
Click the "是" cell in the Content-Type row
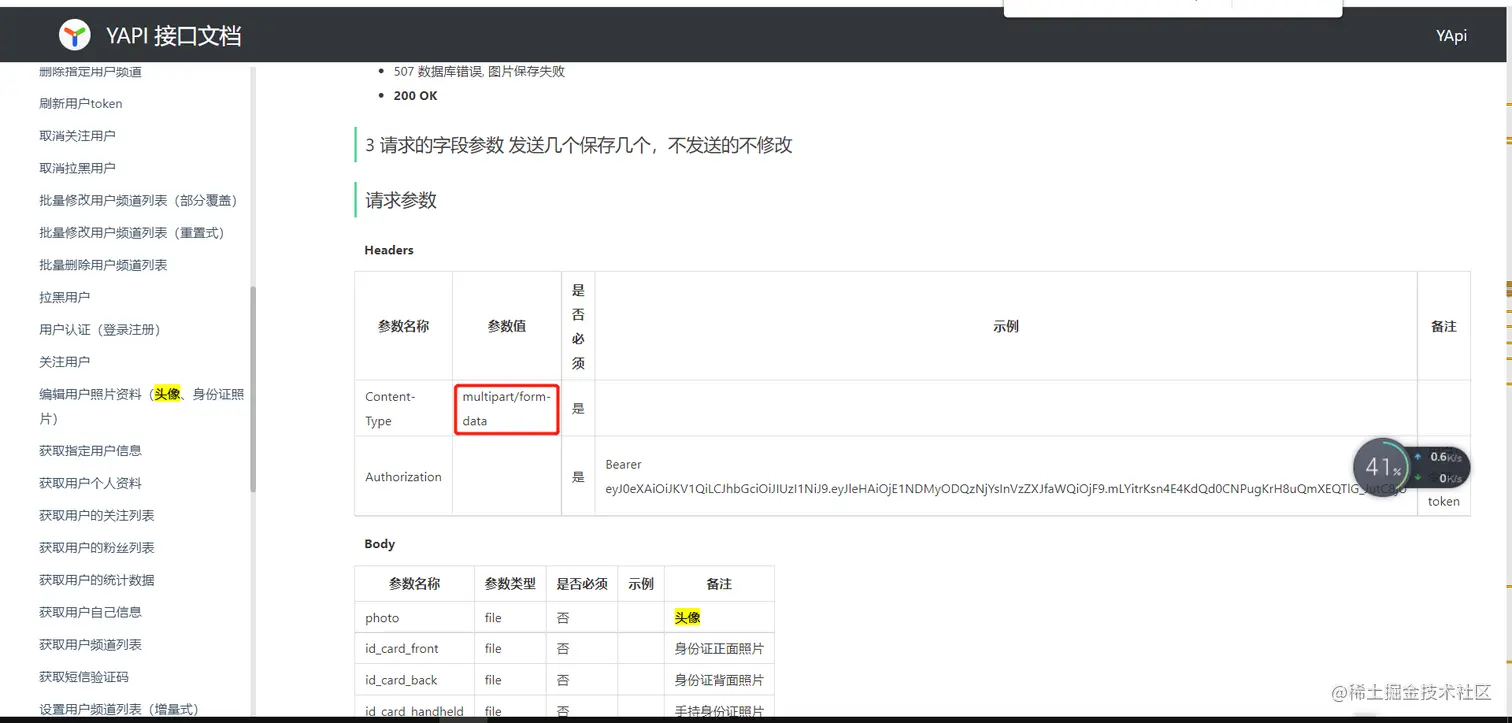pyautogui.click(x=578, y=408)
